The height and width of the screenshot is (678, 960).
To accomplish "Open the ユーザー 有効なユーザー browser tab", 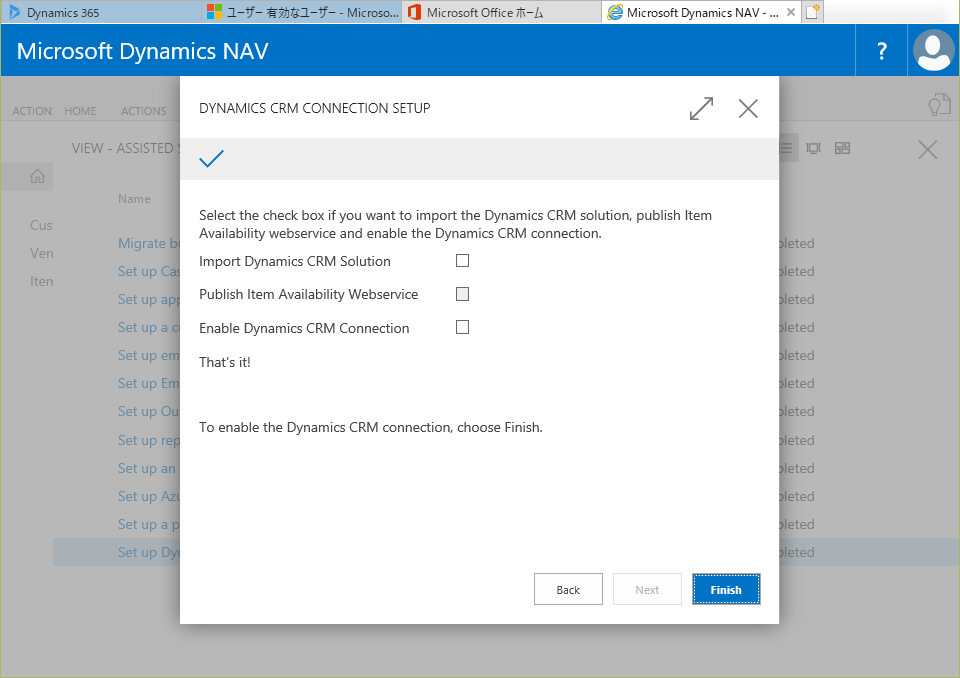I will point(300,12).
